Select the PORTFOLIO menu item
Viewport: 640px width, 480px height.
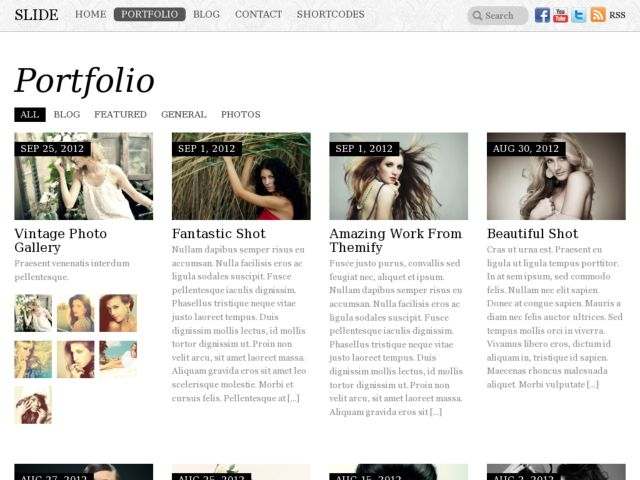149,14
